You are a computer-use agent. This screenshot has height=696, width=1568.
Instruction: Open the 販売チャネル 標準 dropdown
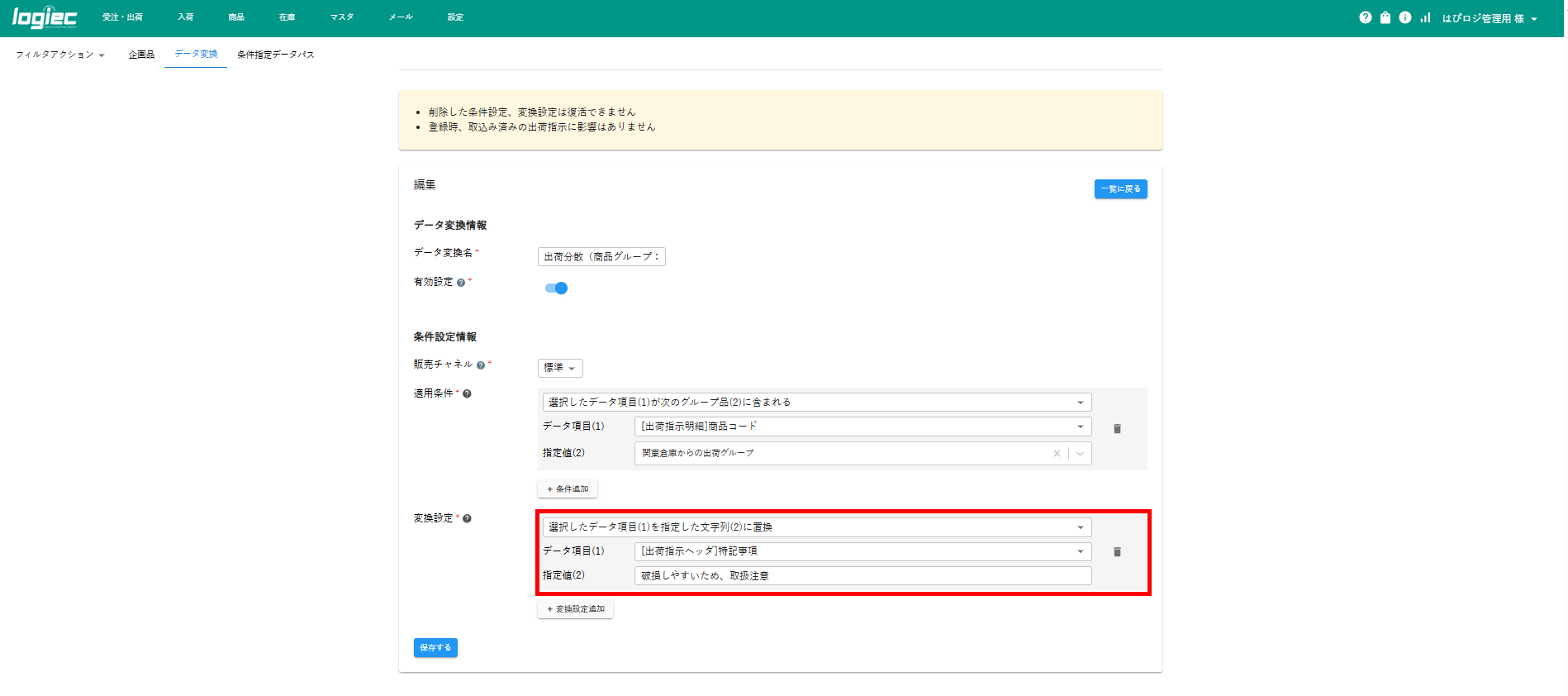[x=560, y=368]
